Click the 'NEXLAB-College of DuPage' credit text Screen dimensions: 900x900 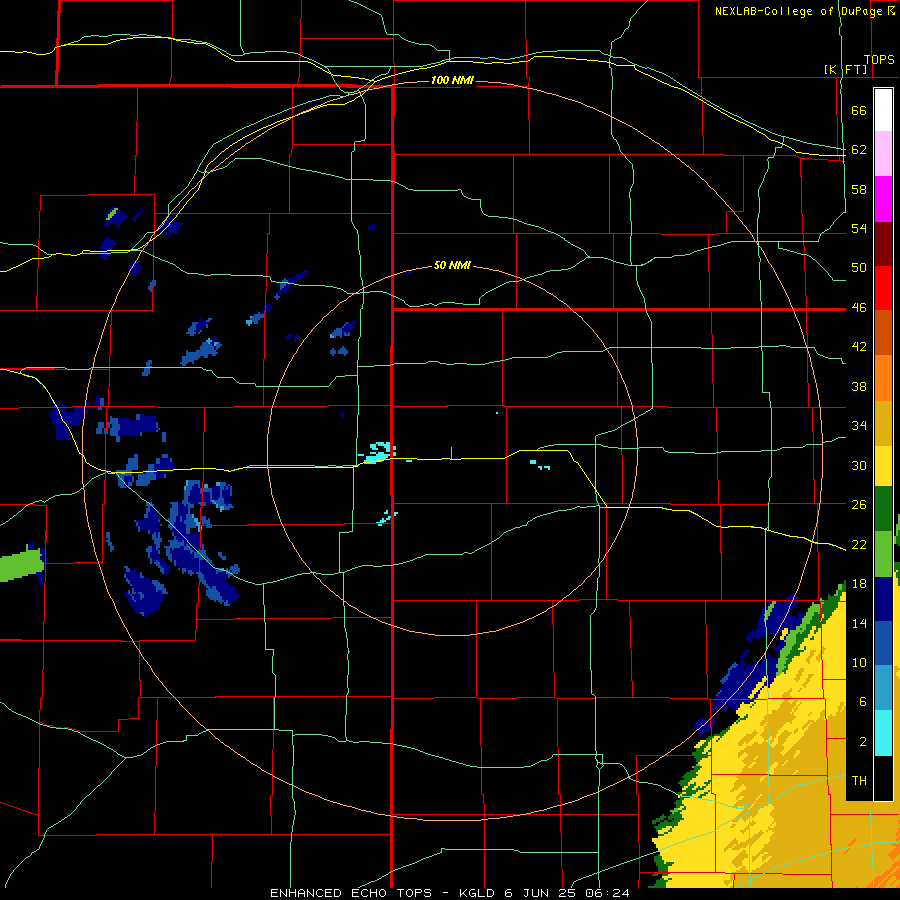798,11
